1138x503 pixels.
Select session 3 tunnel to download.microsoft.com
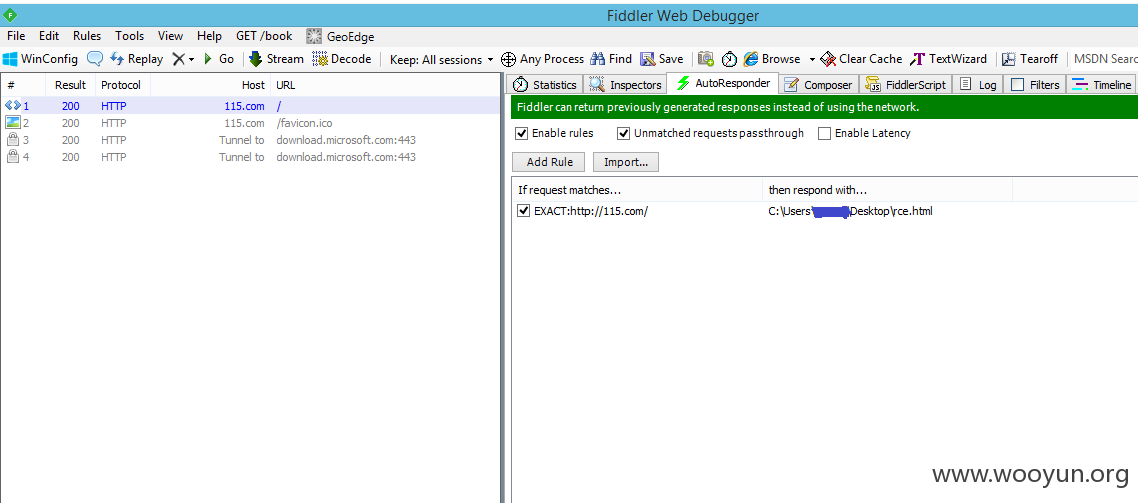click(x=250, y=140)
